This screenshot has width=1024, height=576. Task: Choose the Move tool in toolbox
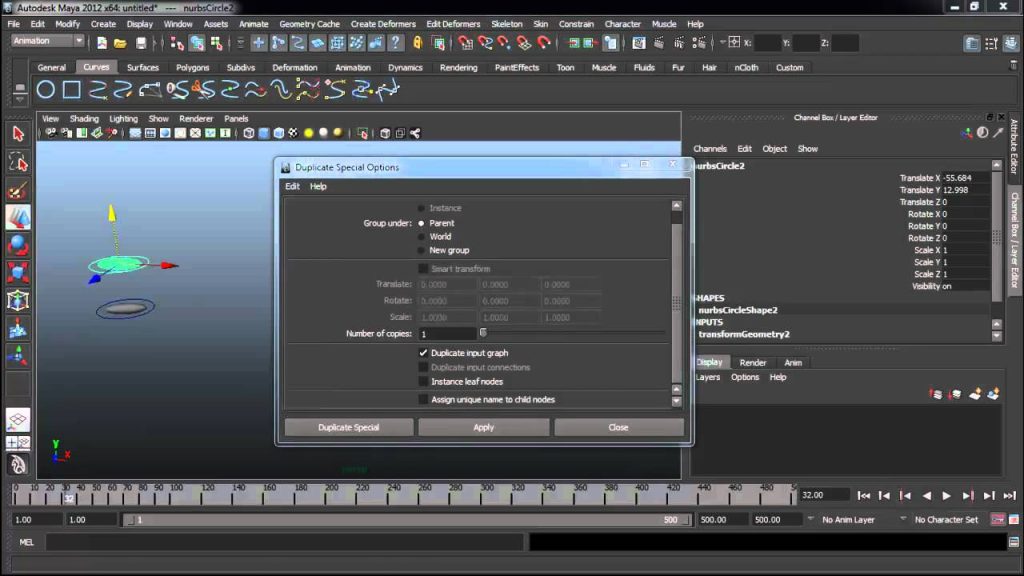click(18, 217)
